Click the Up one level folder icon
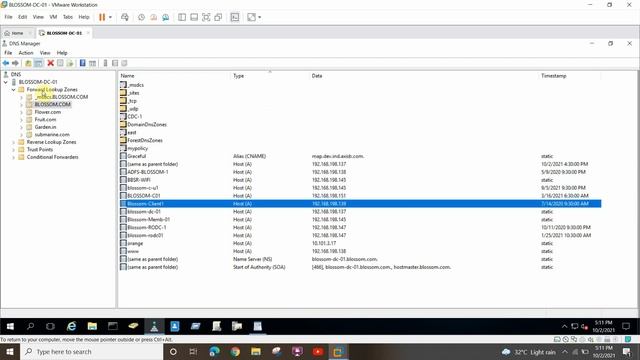 [x=28, y=63]
